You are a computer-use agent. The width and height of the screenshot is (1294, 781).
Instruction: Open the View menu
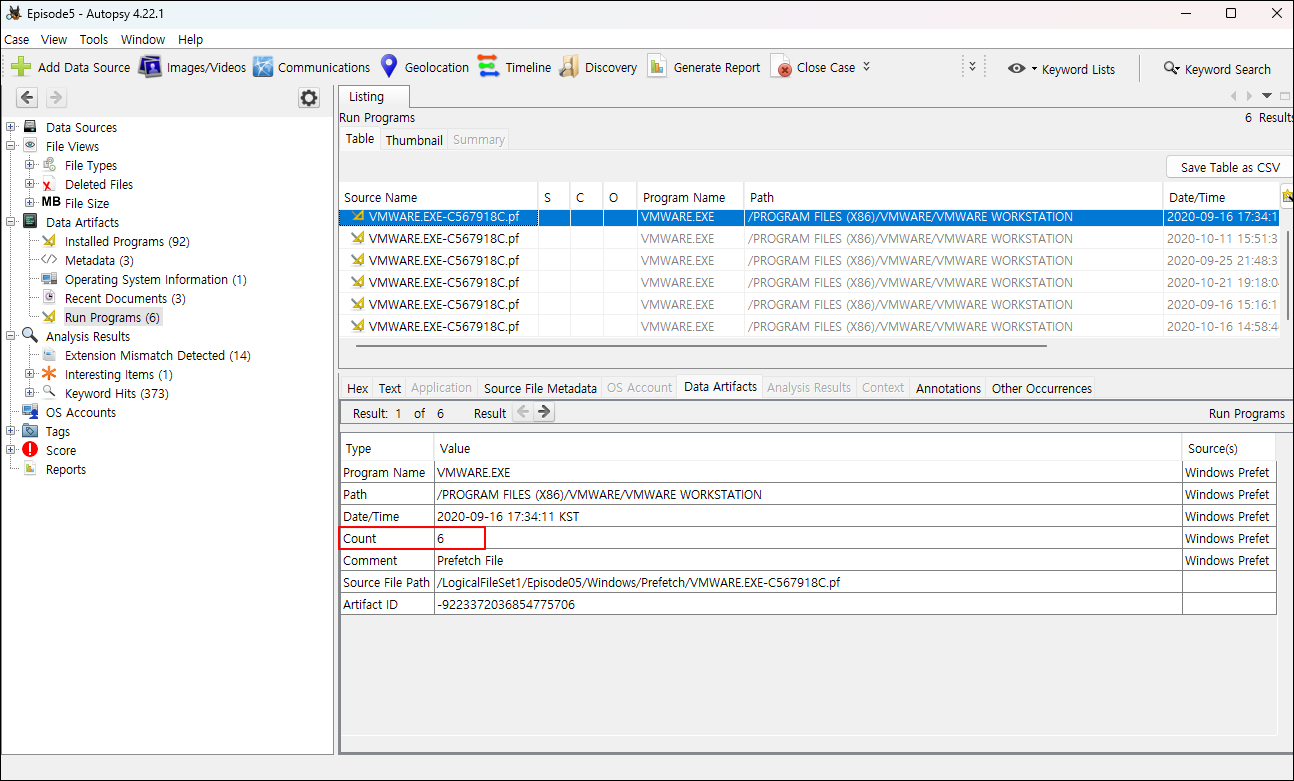pyautogui.click(x=54, y=40)
